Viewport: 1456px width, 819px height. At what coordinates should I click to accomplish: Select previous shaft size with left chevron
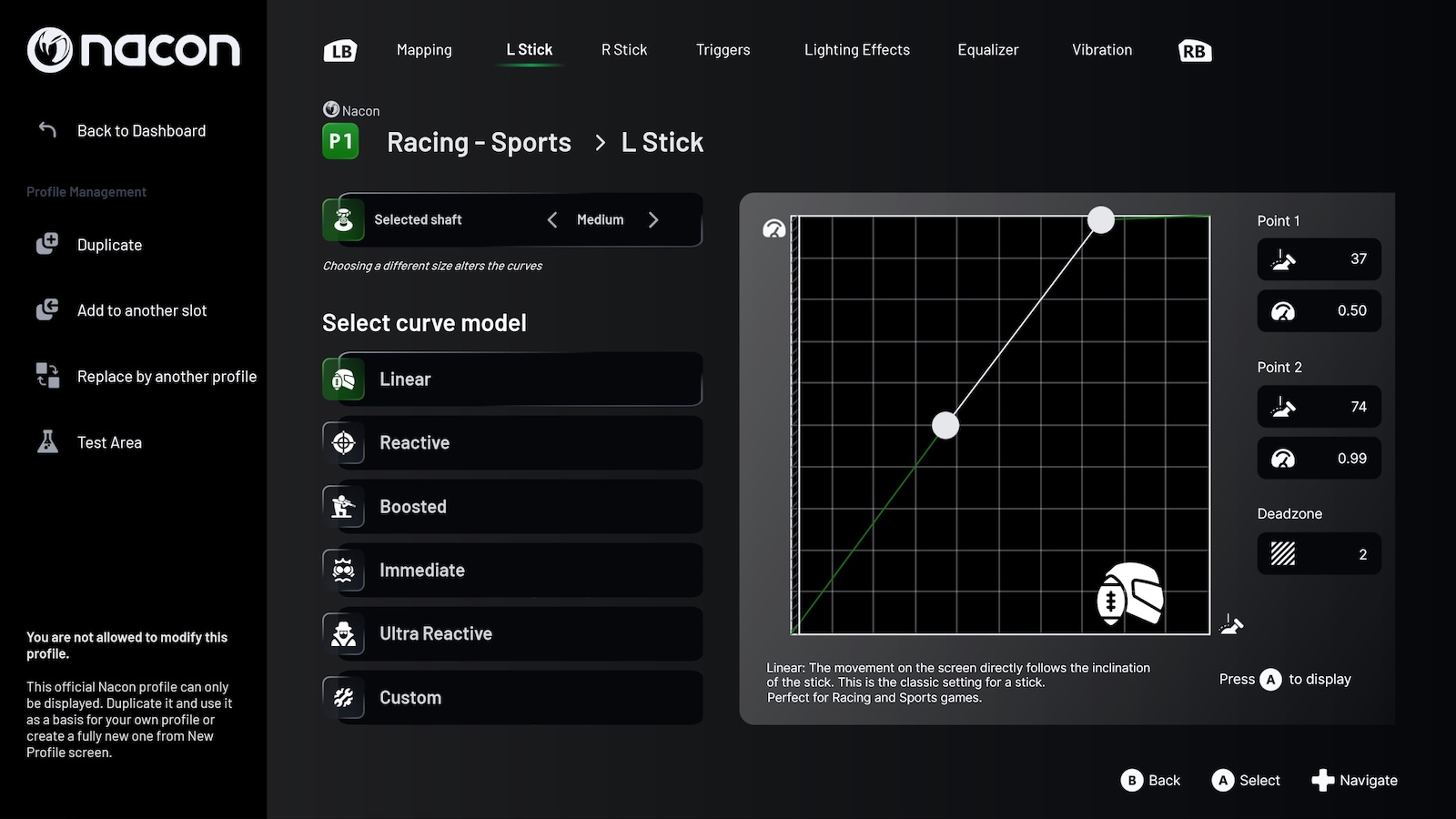552,219
